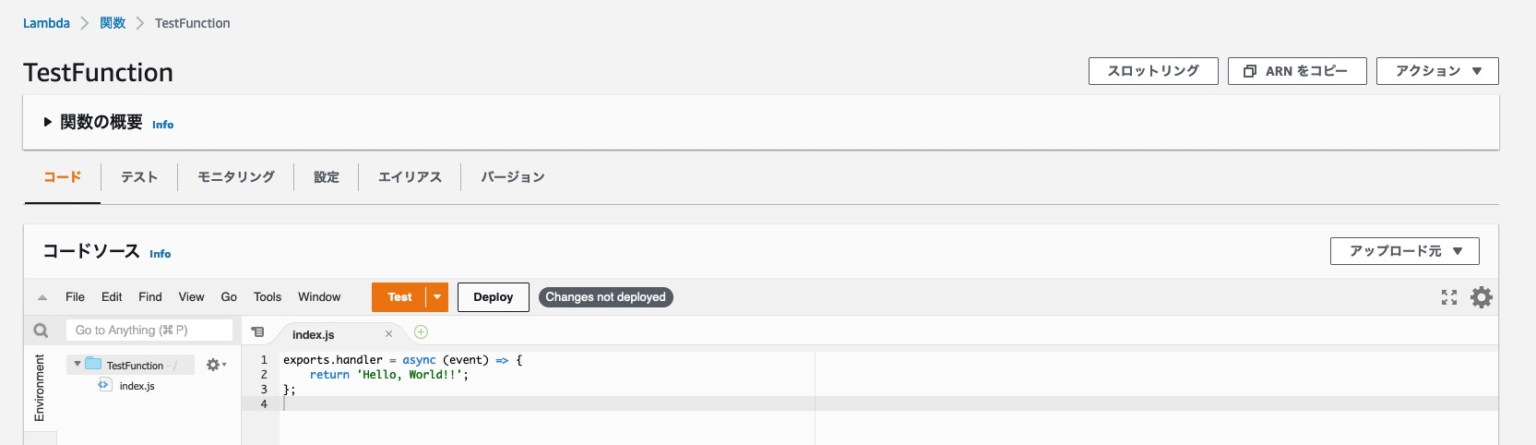Close the index.js editor tab
The image size is (1536, 445).
[389, 334]
